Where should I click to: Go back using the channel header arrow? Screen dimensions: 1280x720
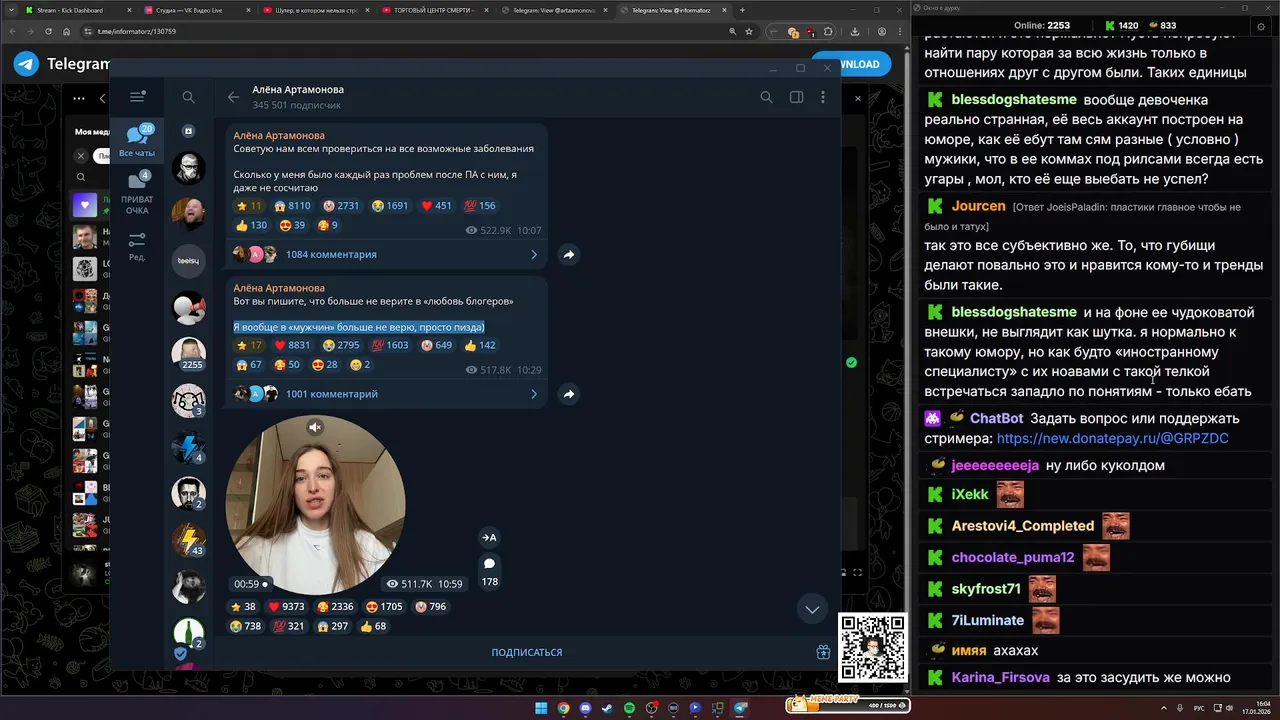233,97
